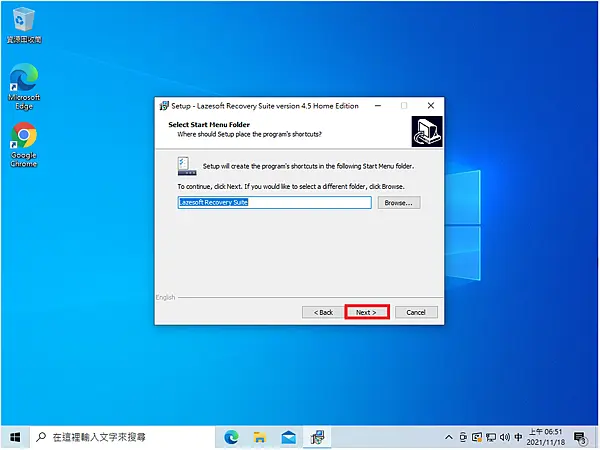Image resolution: width=600 pixels, height=450 pixels.
Task: Click the network tray icon
Action: pyautogui.click(x=491, y=437)
